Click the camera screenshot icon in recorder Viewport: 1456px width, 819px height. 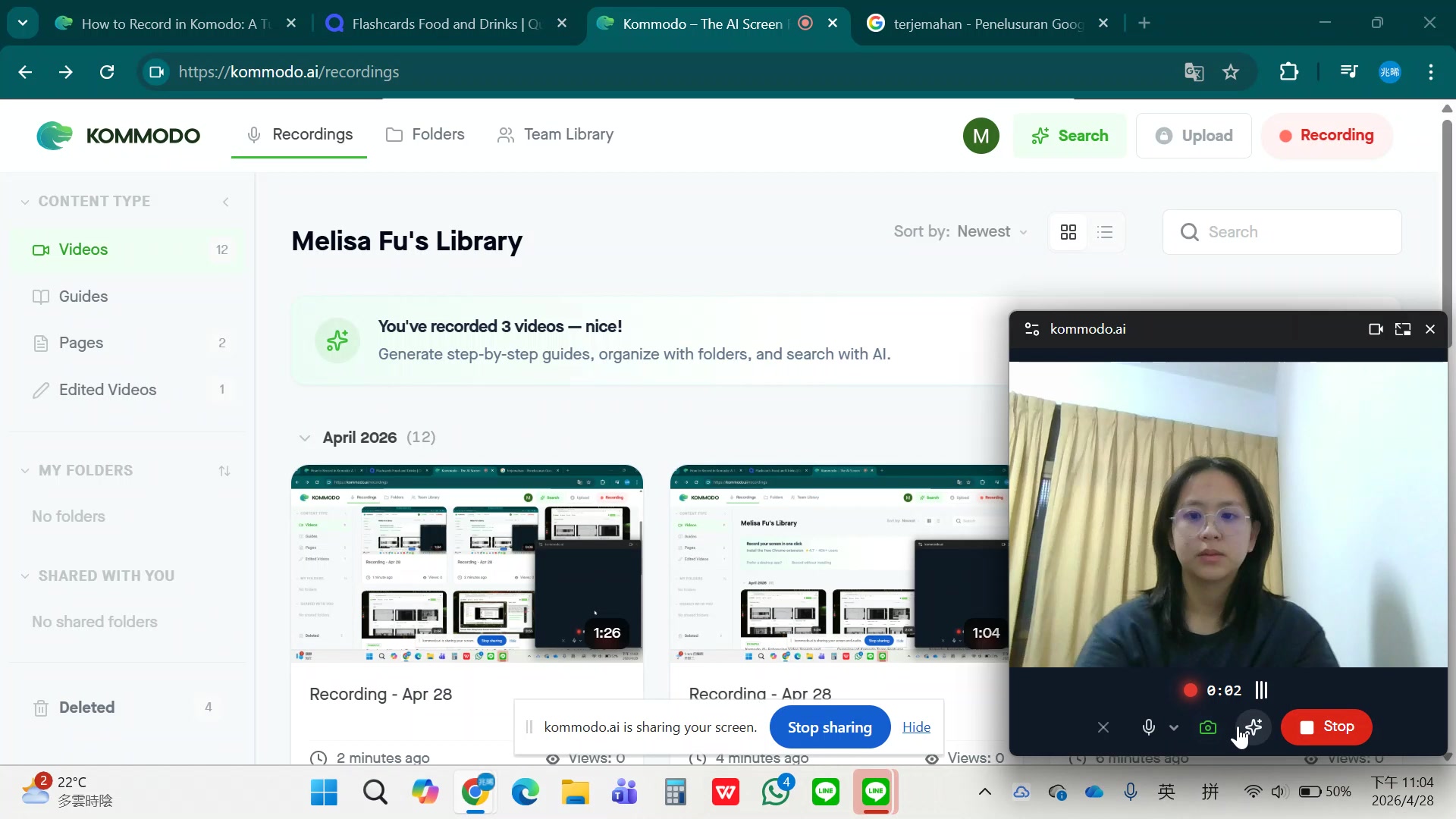coord(1208,727)
